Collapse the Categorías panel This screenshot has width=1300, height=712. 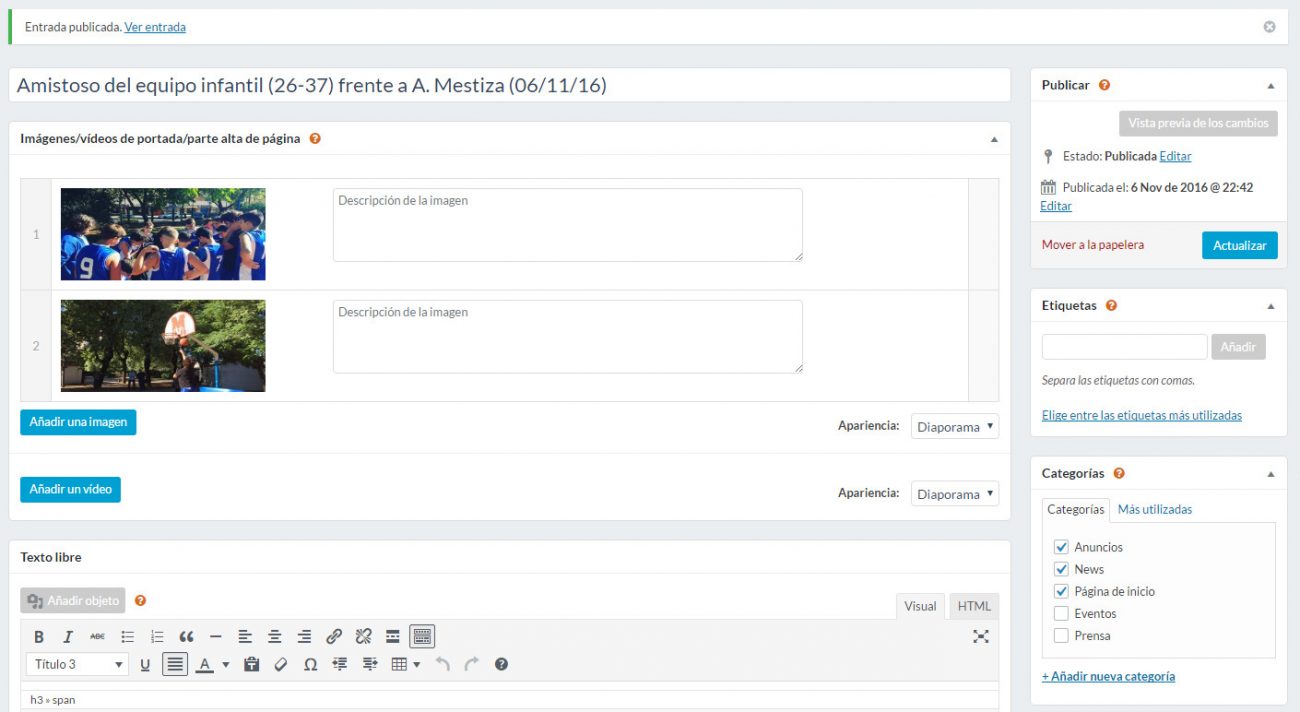click(x=1271, y=474)
